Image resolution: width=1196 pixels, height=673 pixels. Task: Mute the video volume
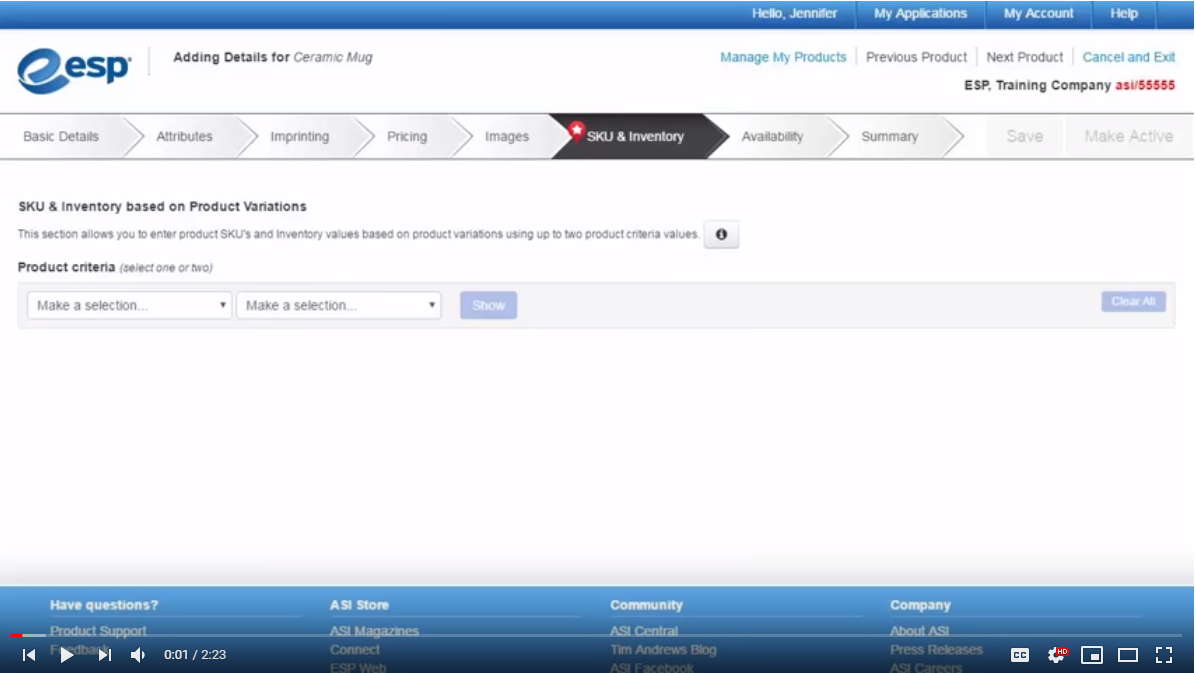tap(138, 655)
